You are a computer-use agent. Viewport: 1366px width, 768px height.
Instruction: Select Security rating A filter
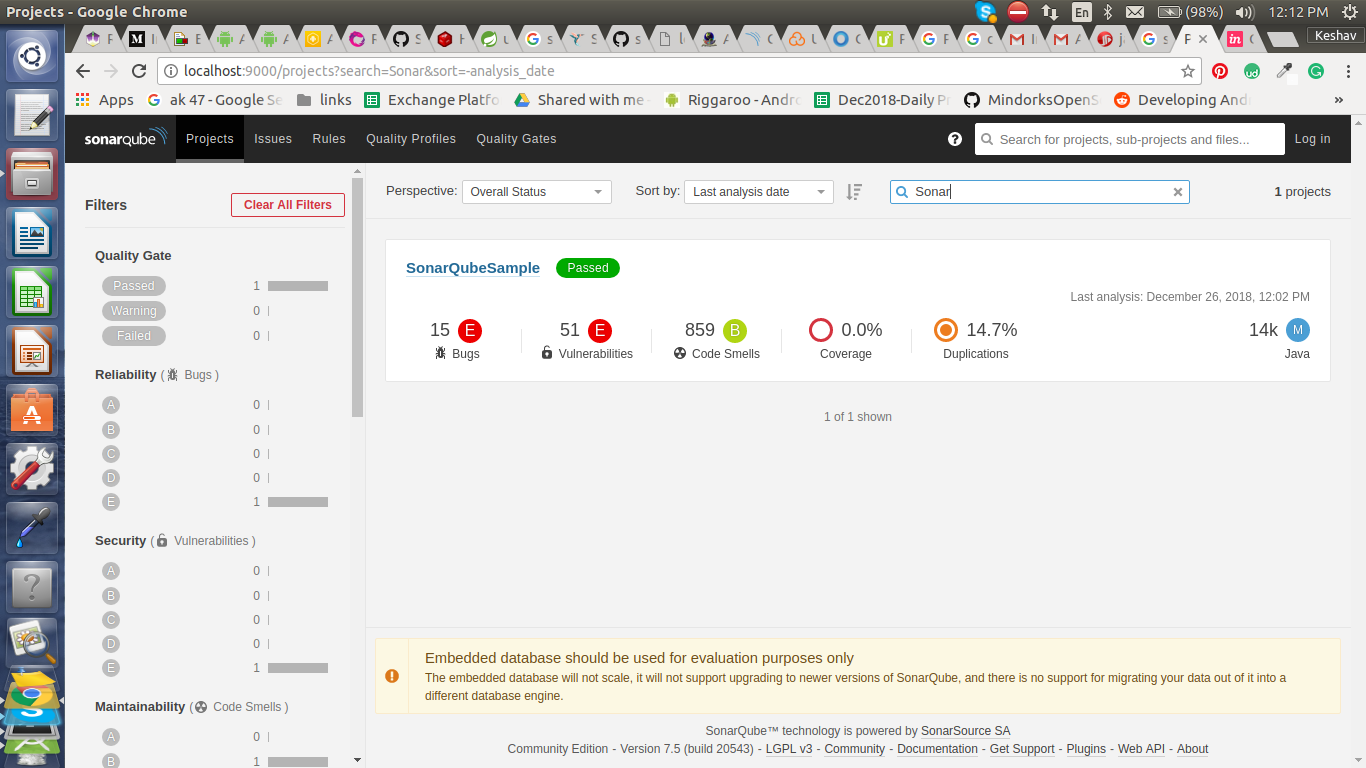(111, 571)
